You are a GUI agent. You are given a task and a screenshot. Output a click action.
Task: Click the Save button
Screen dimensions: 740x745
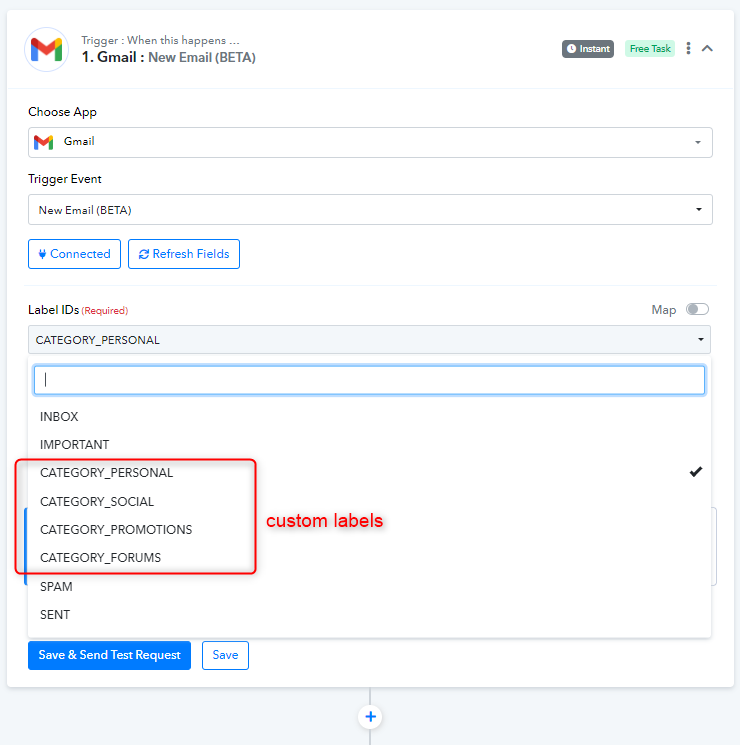(x=225, y=655)
